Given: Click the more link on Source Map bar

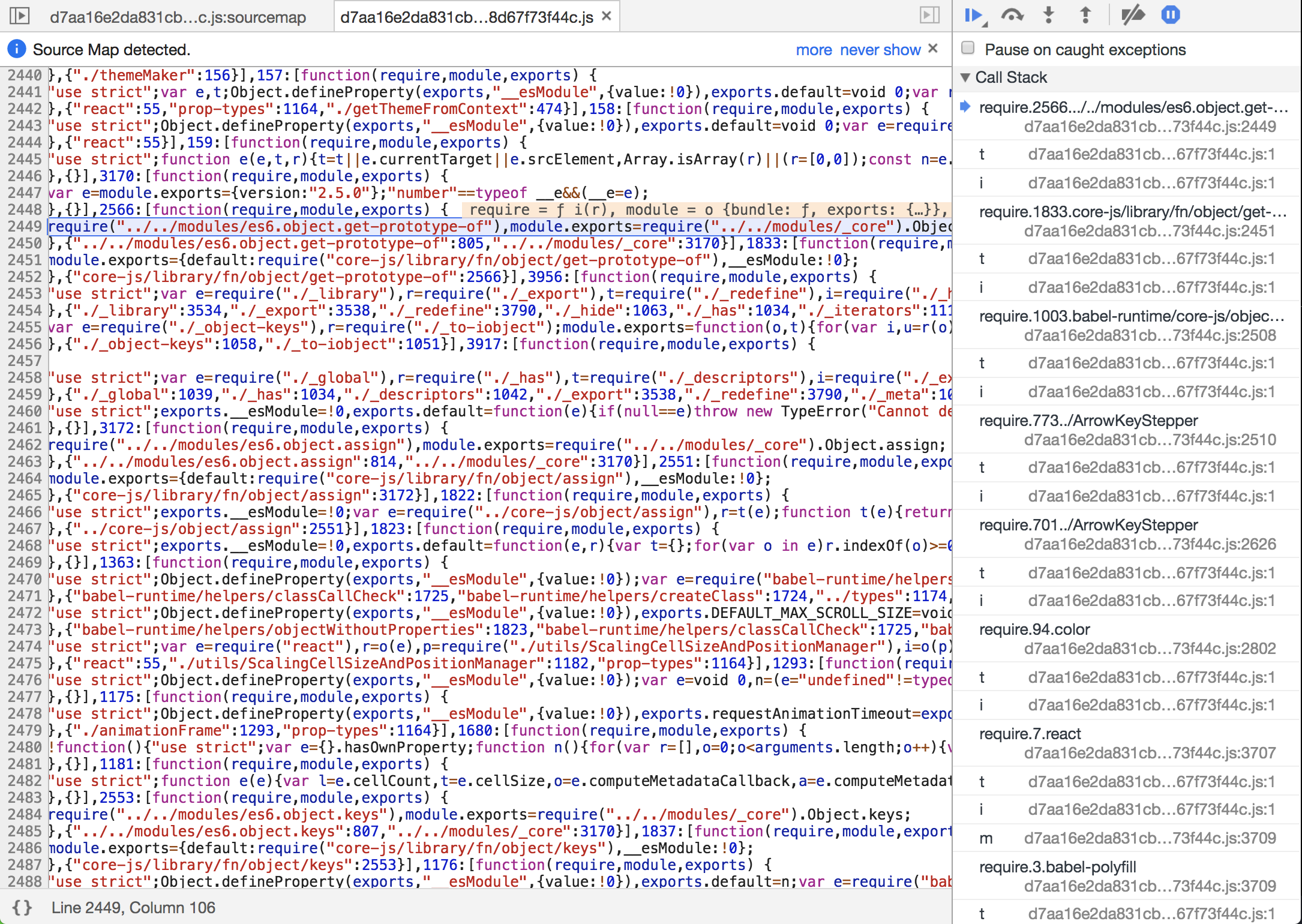Looking at the screenshot, I should point(814,50).
